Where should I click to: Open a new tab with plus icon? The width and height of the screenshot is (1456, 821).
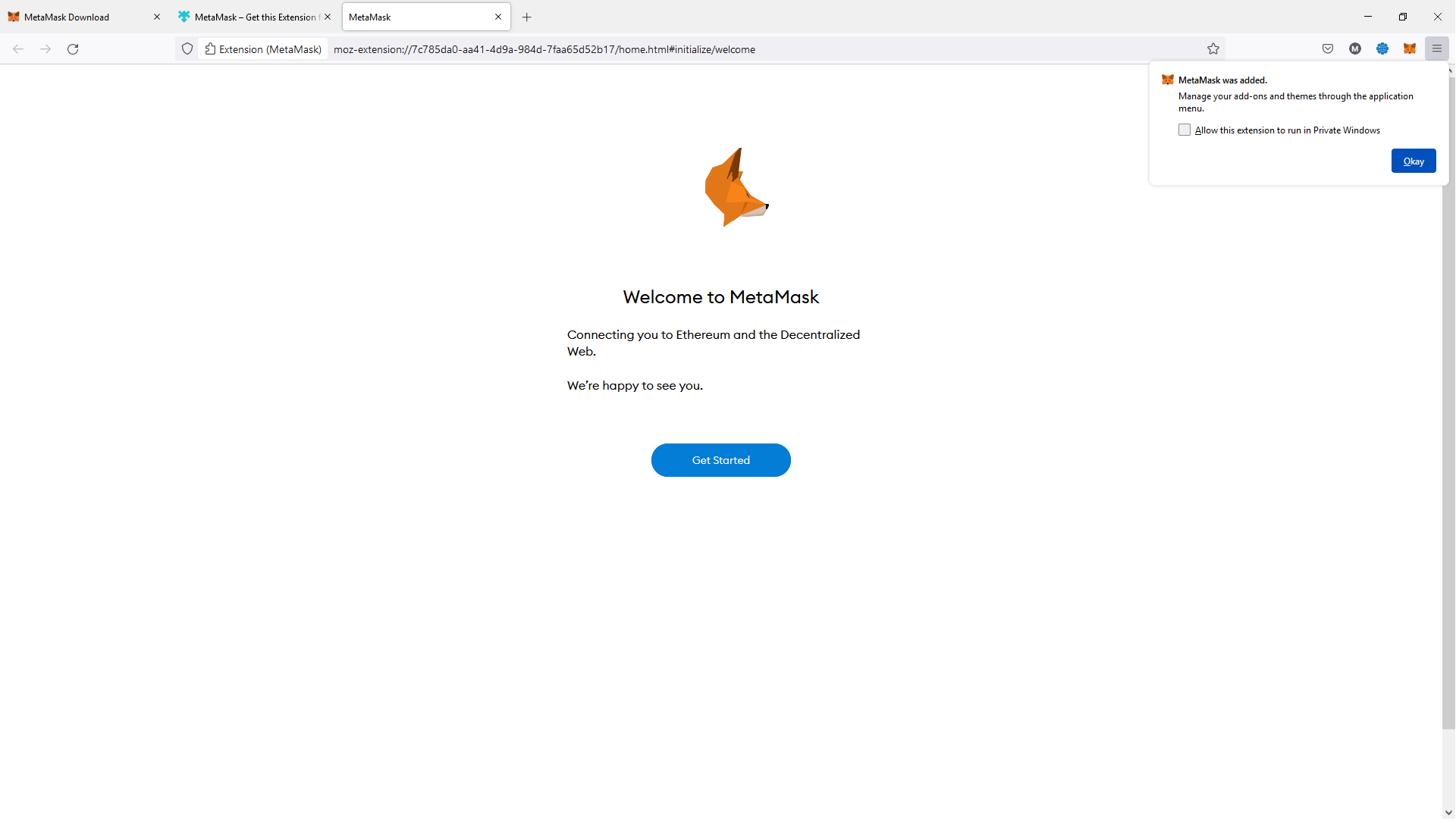[527, 17]
